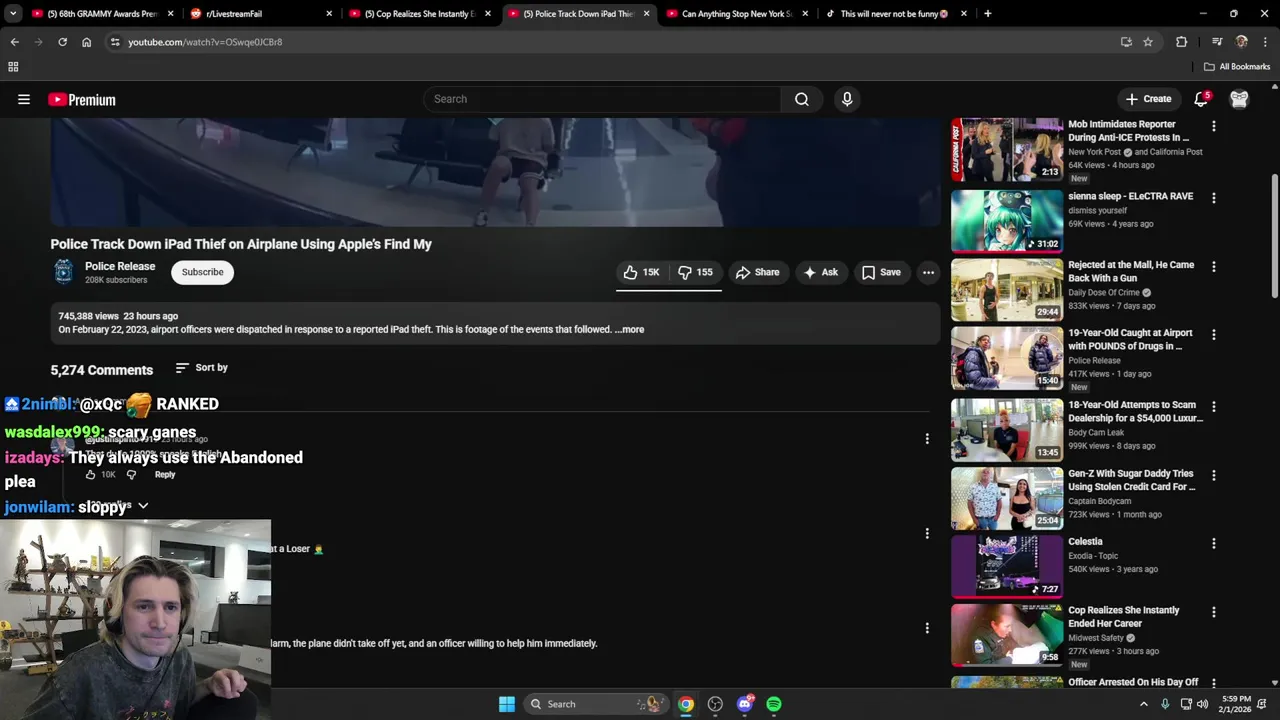Switch to Can Anything Stop New York tab
This screenshot has height=720, width=1280.
tap(738, 14)
